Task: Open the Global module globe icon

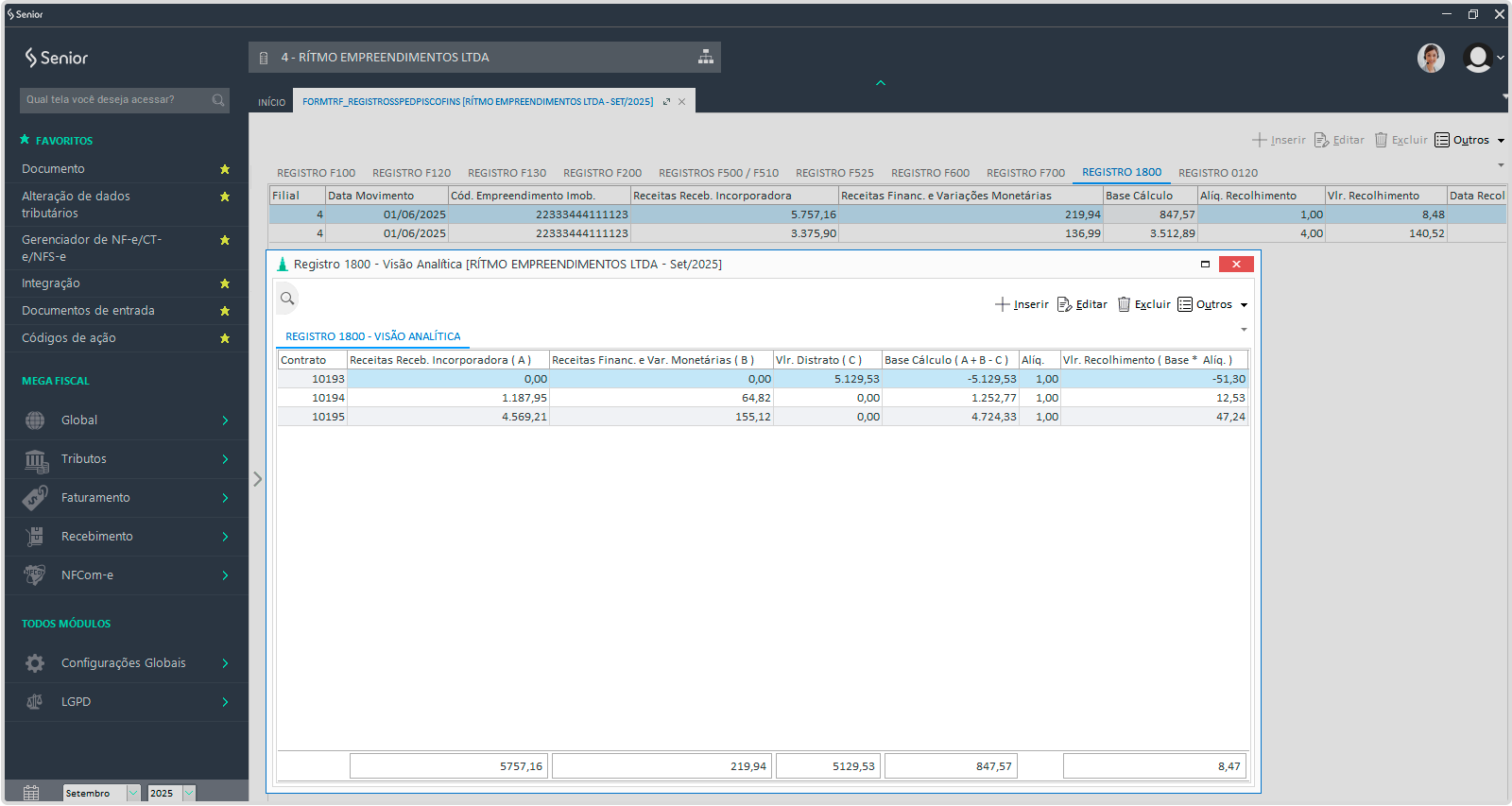Action: pos(35,420)
